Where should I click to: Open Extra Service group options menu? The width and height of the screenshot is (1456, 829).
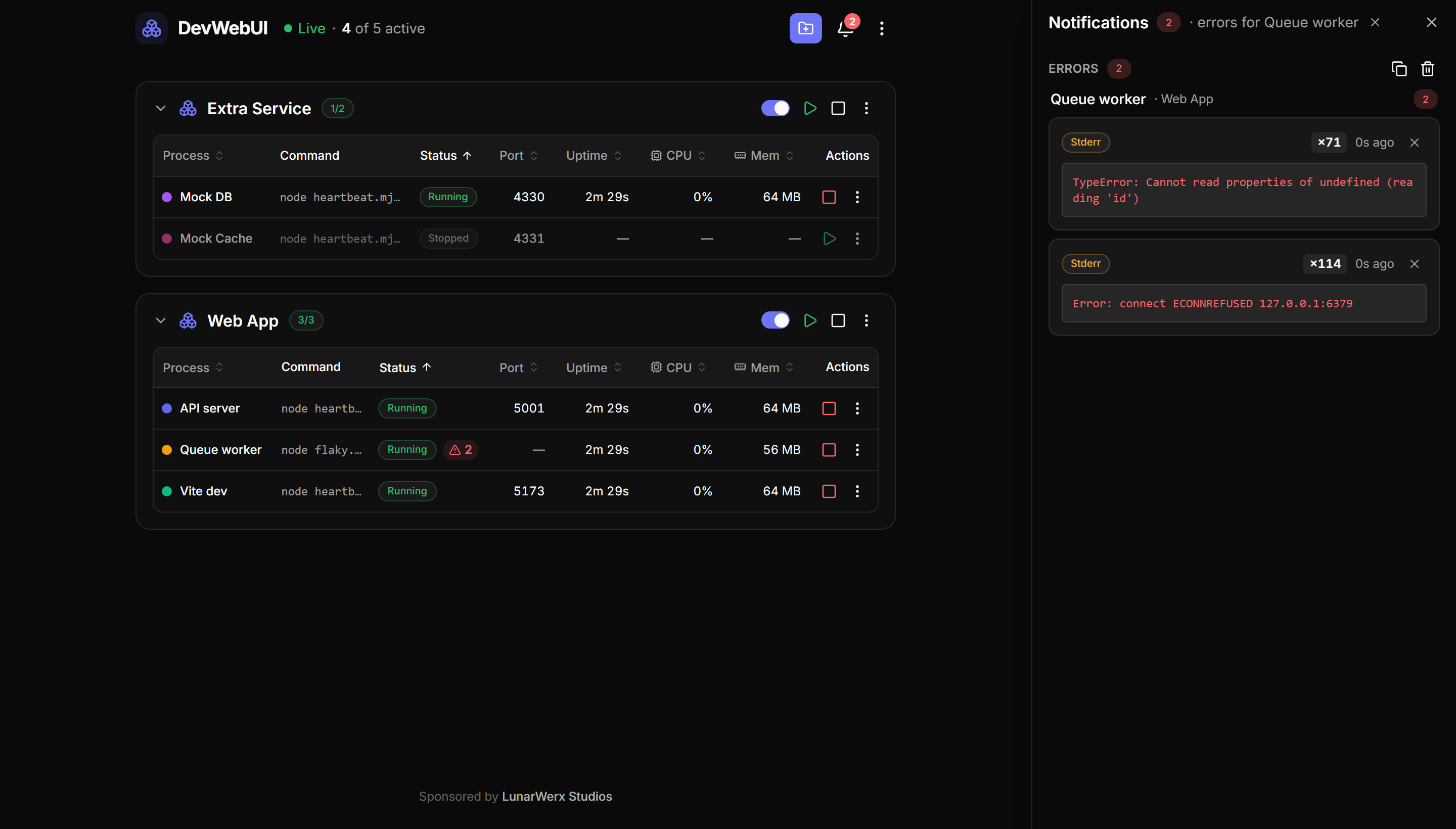(x=866, y=108)
